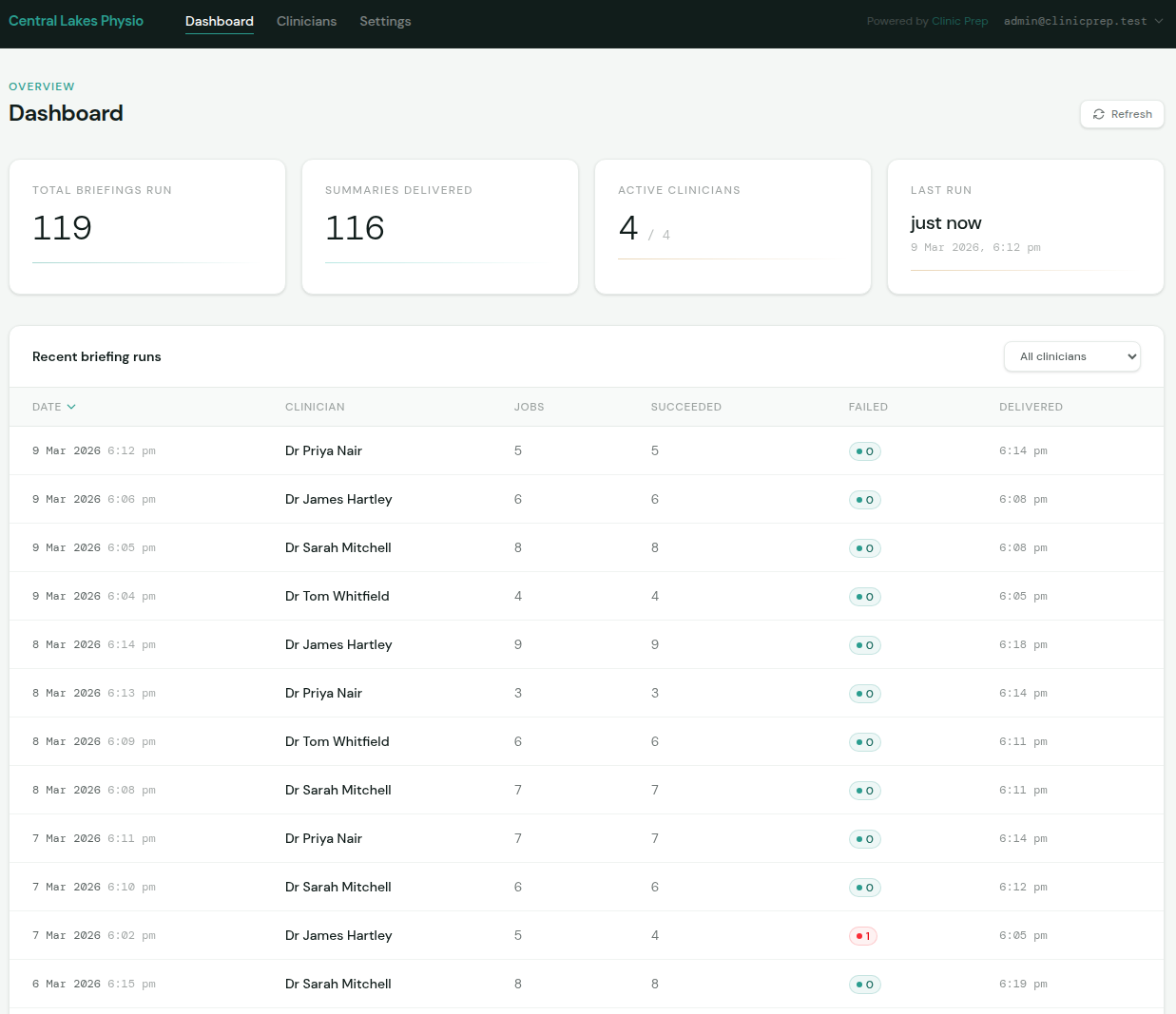The height and width of the screenshot is (1014, 1176).
Task: Click the Refresh button
Action: pos(1122,114)
